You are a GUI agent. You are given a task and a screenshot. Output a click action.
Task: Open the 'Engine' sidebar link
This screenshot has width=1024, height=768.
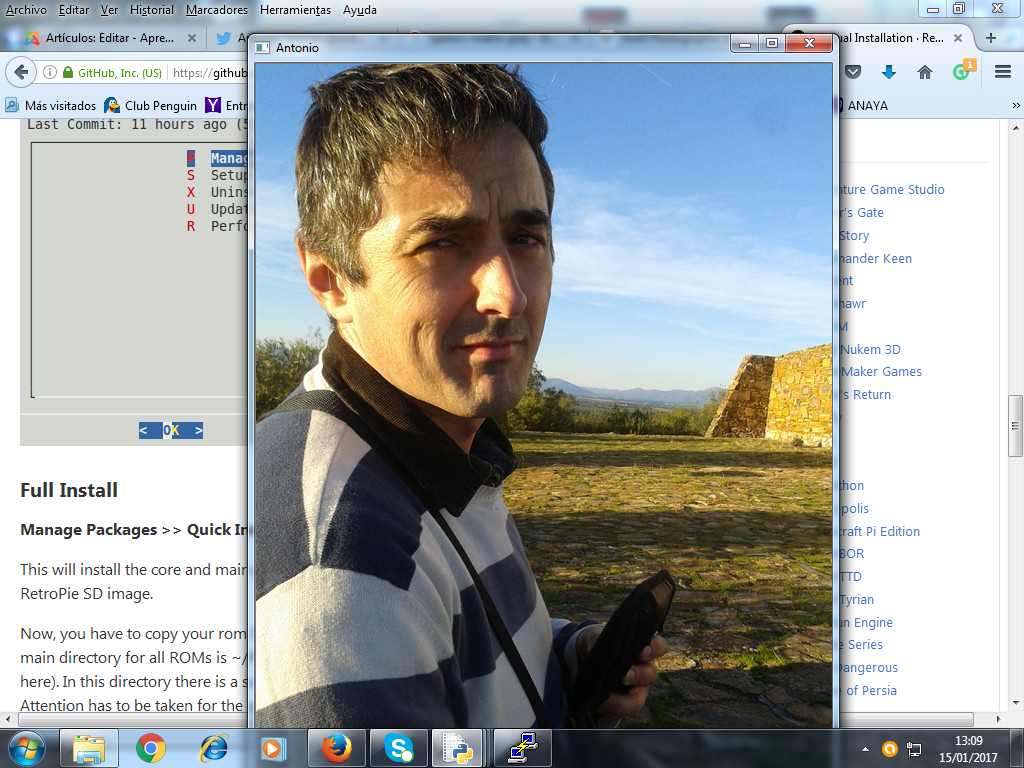(x=866, y=622)
